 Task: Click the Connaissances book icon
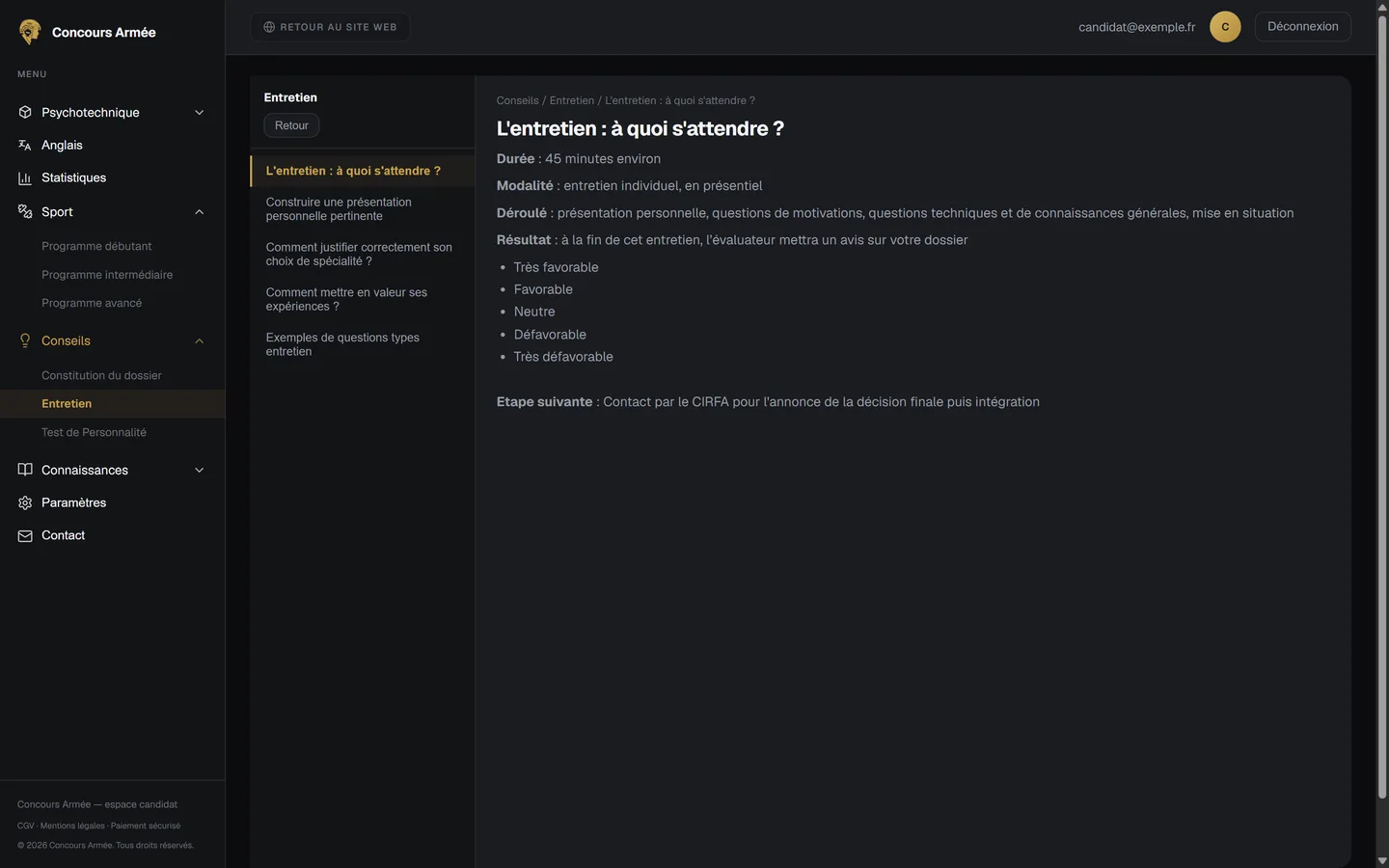(x=25, y=470)
